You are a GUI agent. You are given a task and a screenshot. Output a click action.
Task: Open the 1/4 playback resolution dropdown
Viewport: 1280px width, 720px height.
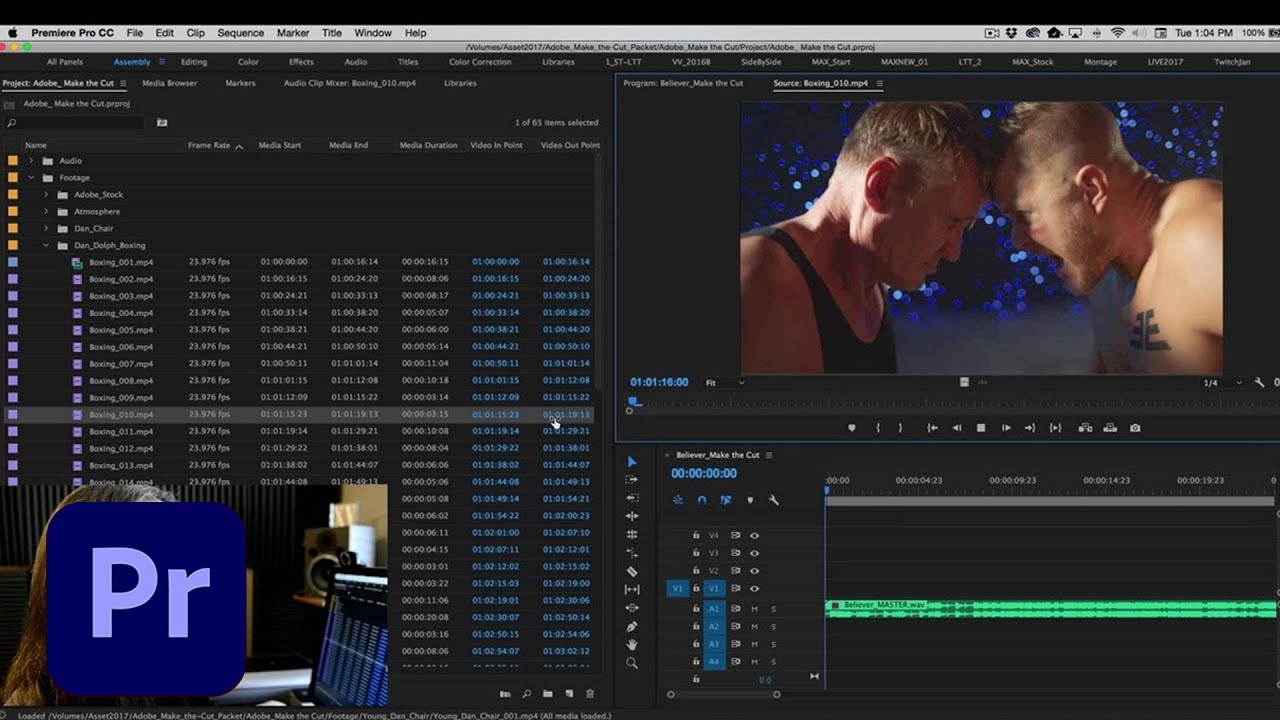1221,383
